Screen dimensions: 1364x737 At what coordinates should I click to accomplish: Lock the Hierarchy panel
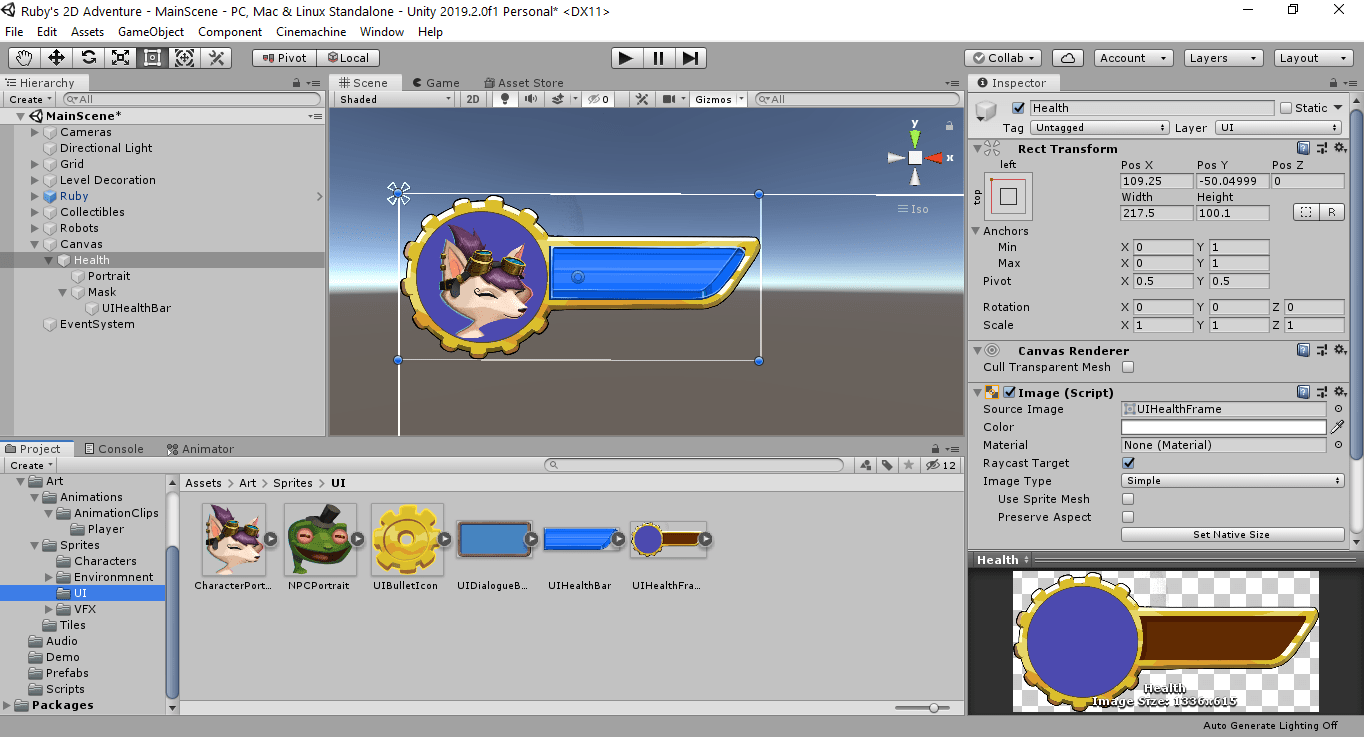pyautogui.click(x=297, y=83)
